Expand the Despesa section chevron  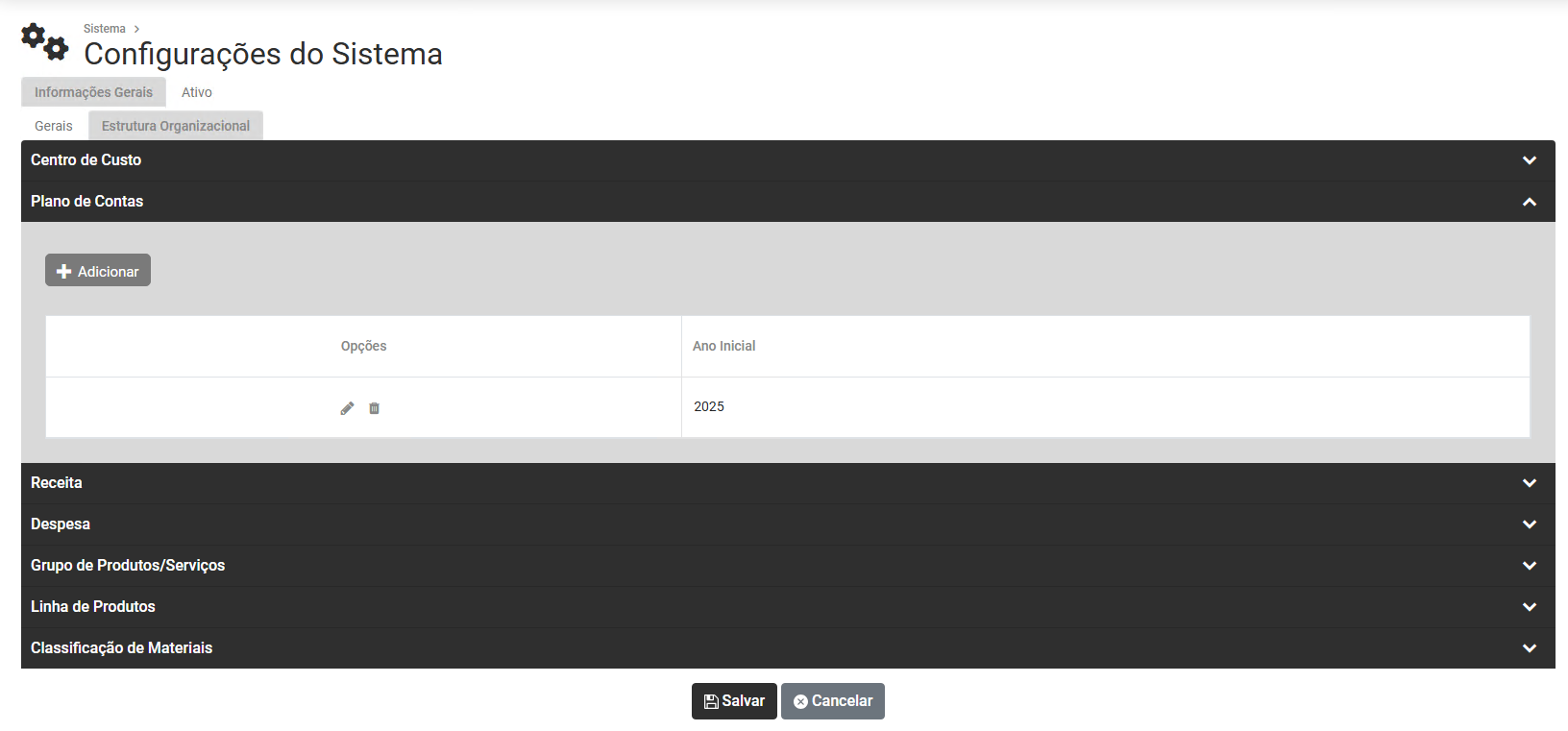tap(1530, 524)
